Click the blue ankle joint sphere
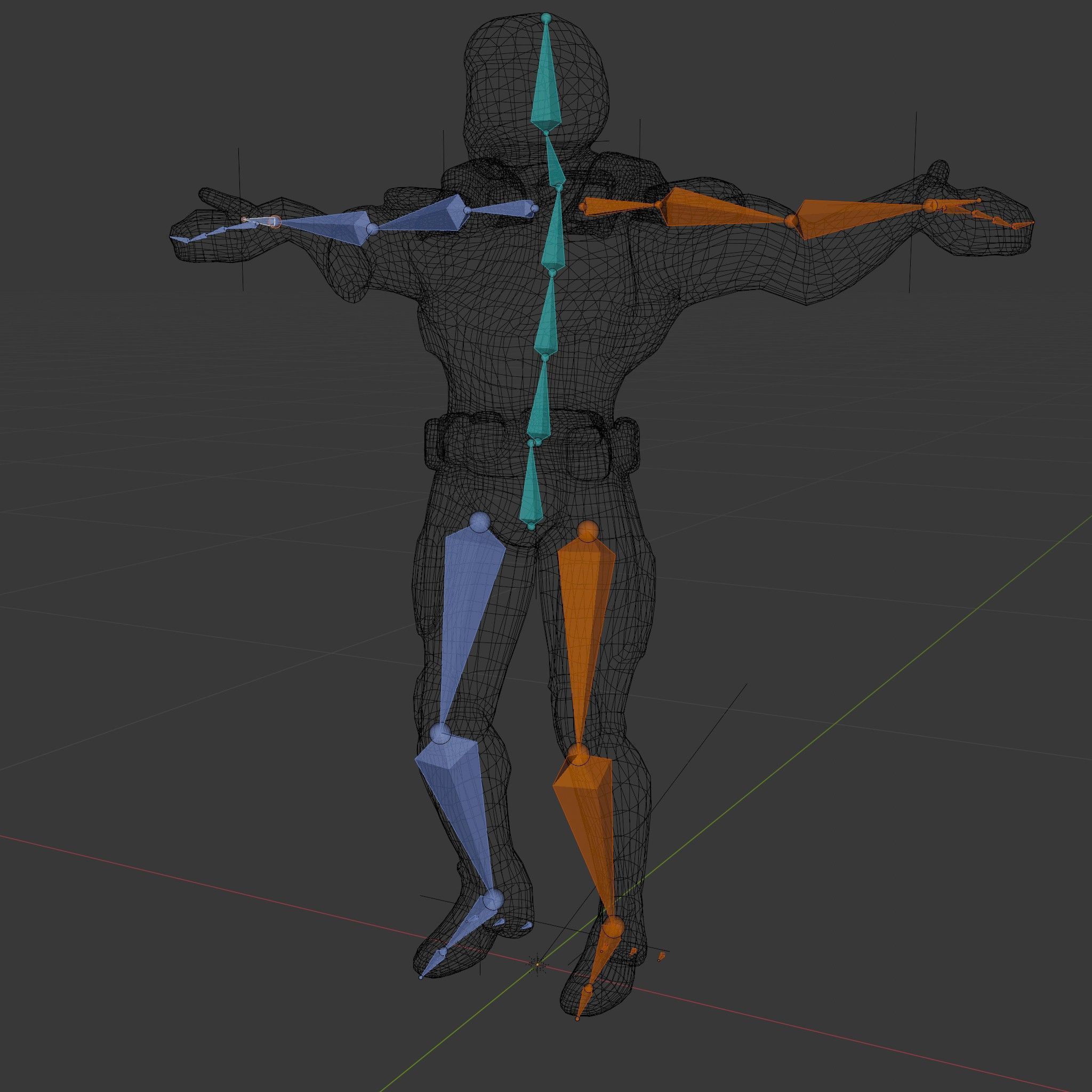This screenshot has height=1092, width=1092. pyautogui.click(x=493, y=898)
